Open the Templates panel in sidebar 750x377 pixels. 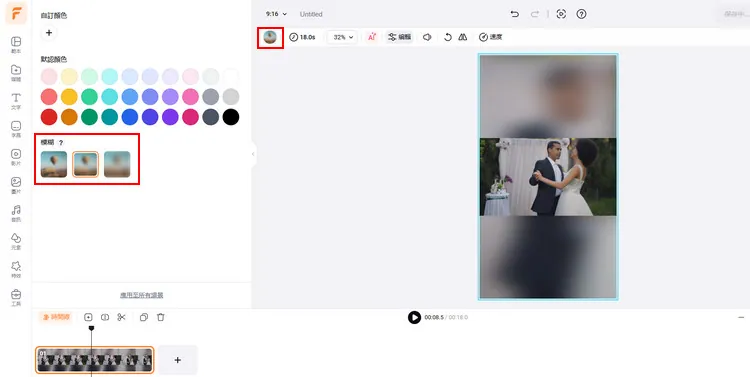click(x=16, y=44)
